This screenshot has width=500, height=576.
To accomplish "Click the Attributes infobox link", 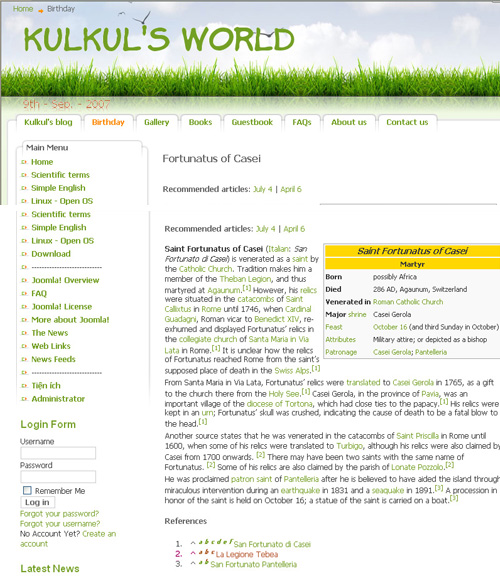I will (341, 339).
